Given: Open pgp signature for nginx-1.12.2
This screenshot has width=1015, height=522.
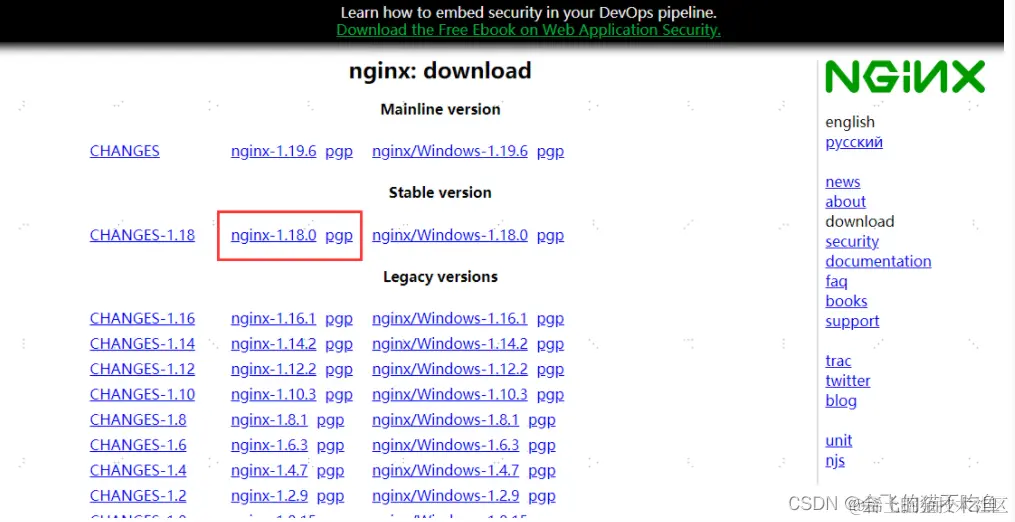Looking at the screenshot, I should (339, 370).
